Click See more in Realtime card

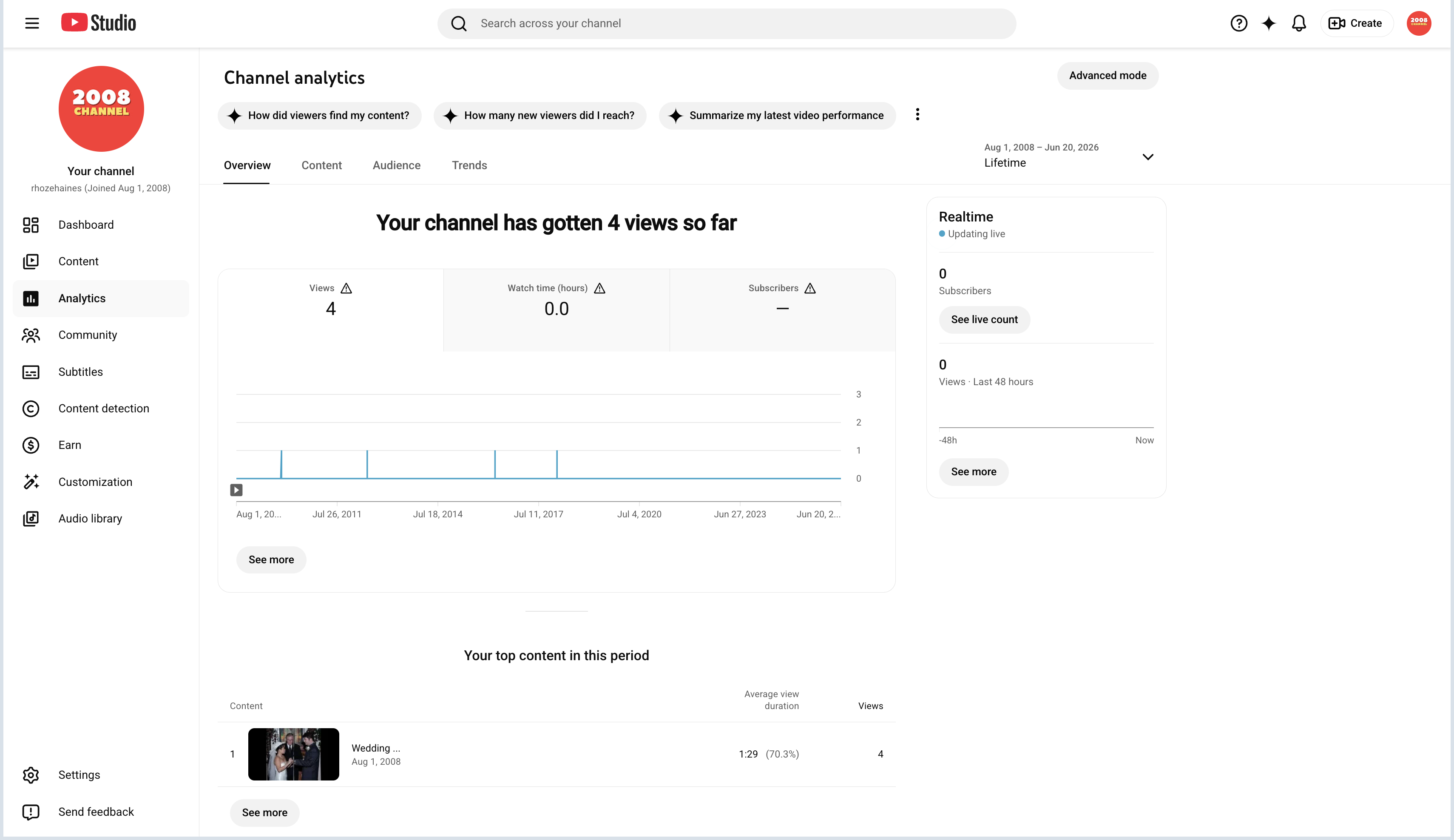click(974, 472)
